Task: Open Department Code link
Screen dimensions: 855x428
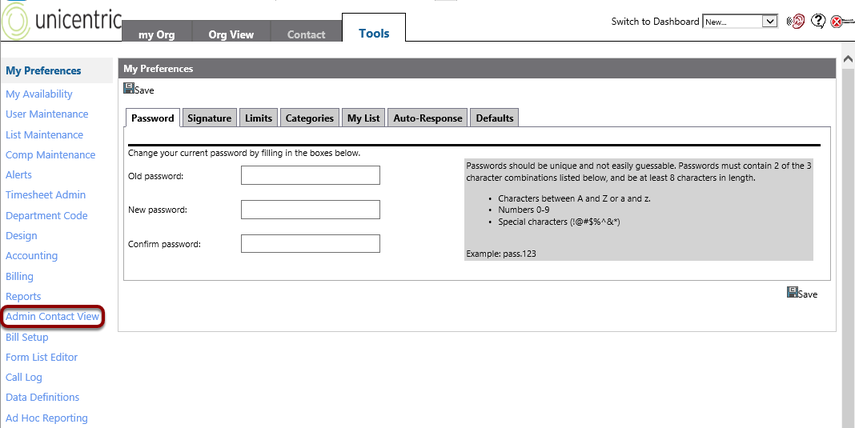Action: (46, 215)
